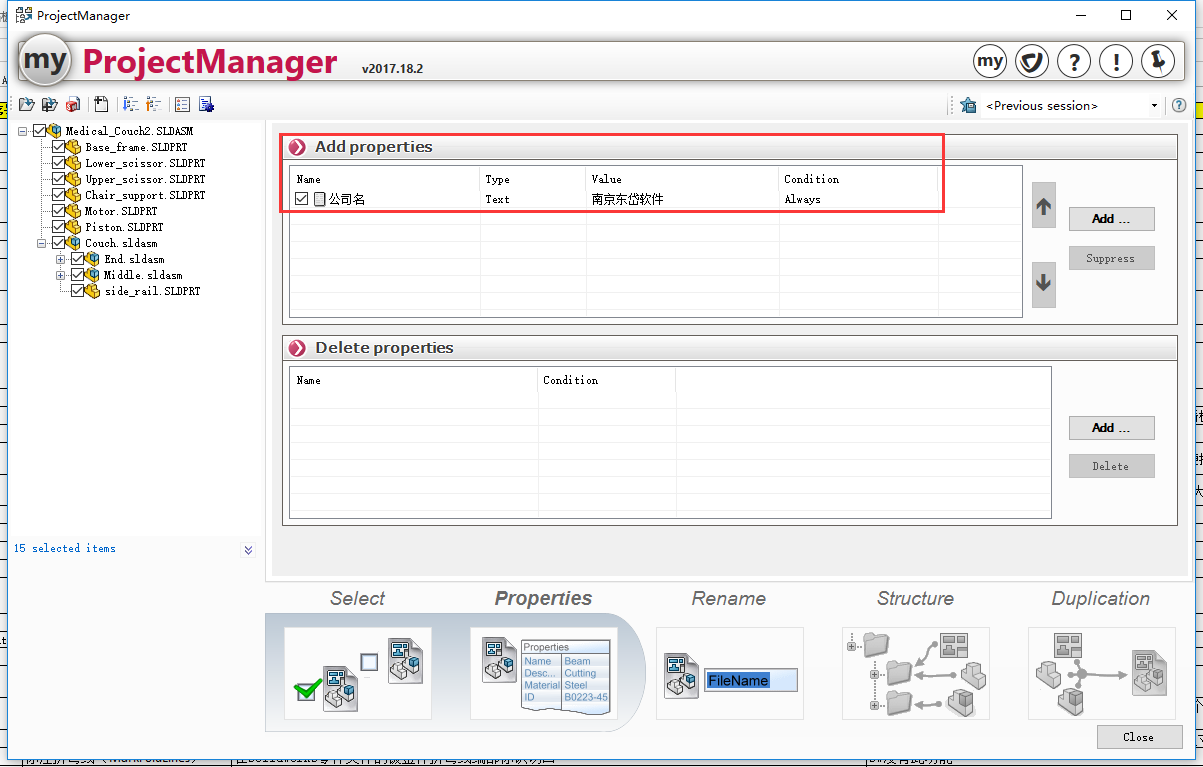Image resolution: width=1203 pixels, height=767 pixels.
Task: Toggle Middle.sldasm checkbox
Action: pos(77,275)
